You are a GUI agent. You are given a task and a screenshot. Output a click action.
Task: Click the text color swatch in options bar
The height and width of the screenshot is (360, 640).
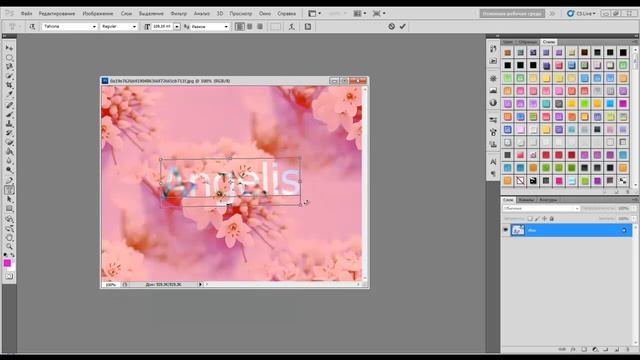click(x=276, y=27)
